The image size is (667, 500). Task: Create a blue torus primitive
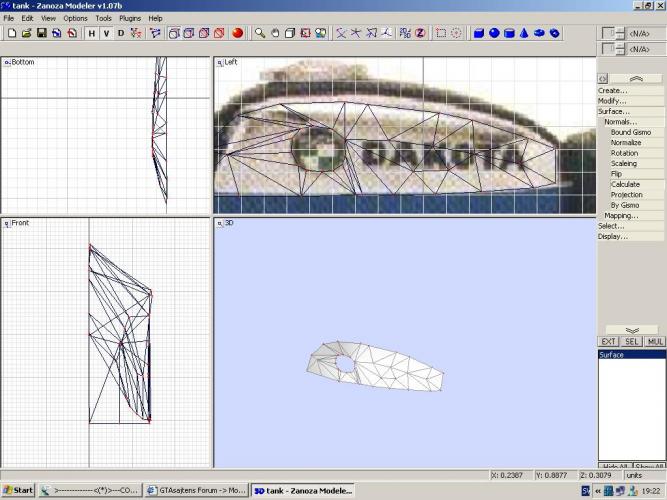(x=541, y=33)
